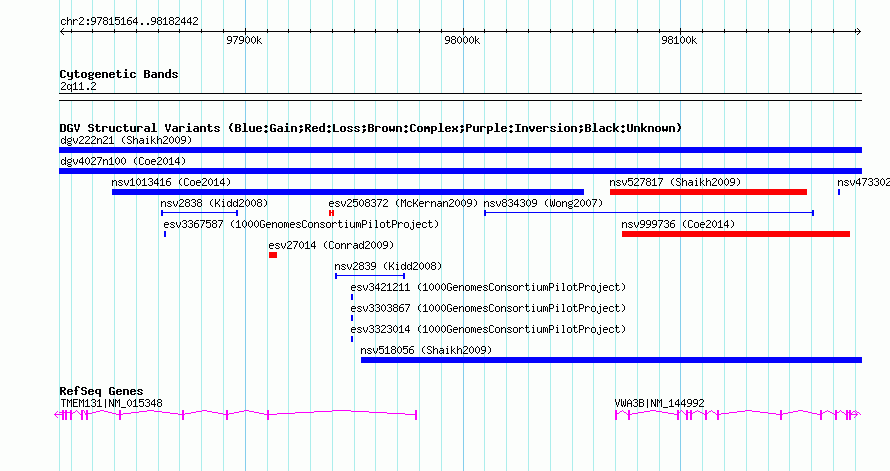This screenshot has width=890, height=471.
Task: Select the nsv518056 (Shaikh2009) blue bar
Action: pyautogui.click(x=611, y=360)
